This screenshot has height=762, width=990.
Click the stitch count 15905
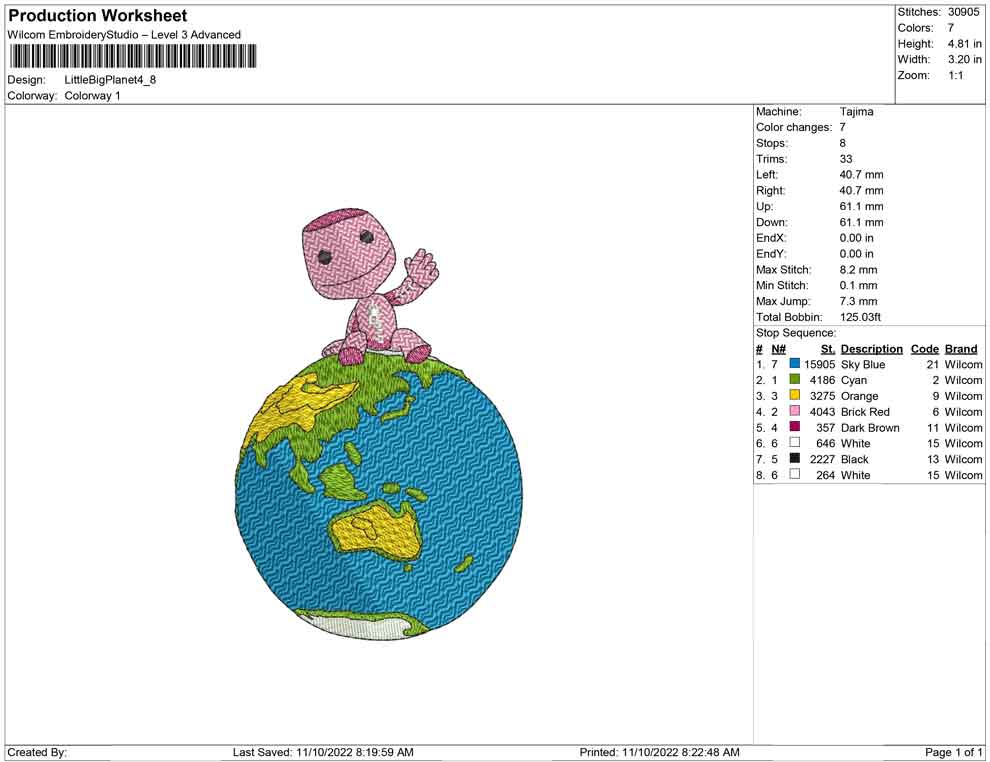pyautogui.click(x=819, y=364)
